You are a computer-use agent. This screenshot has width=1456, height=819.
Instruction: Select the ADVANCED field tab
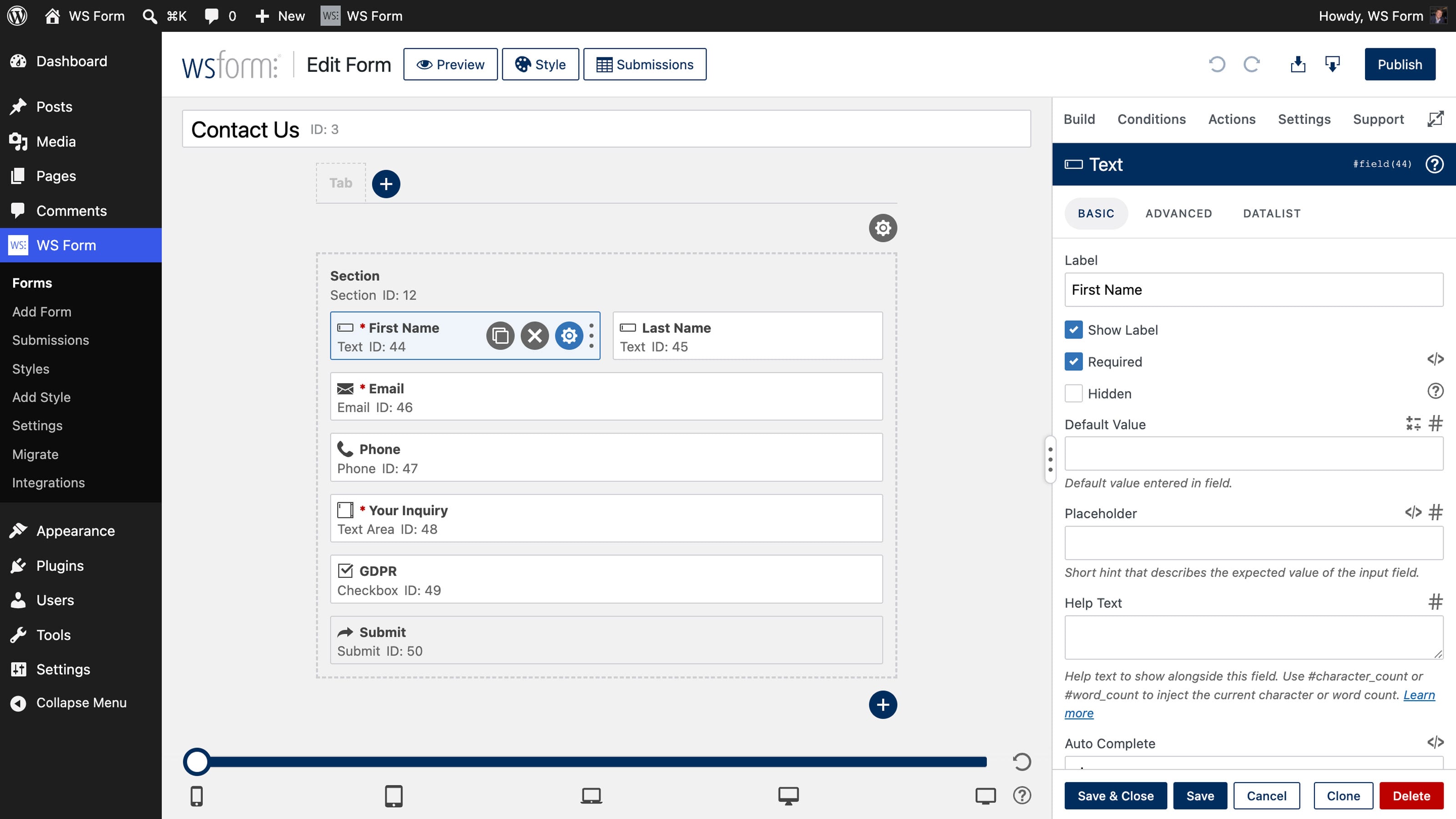tap(1178, 213)
